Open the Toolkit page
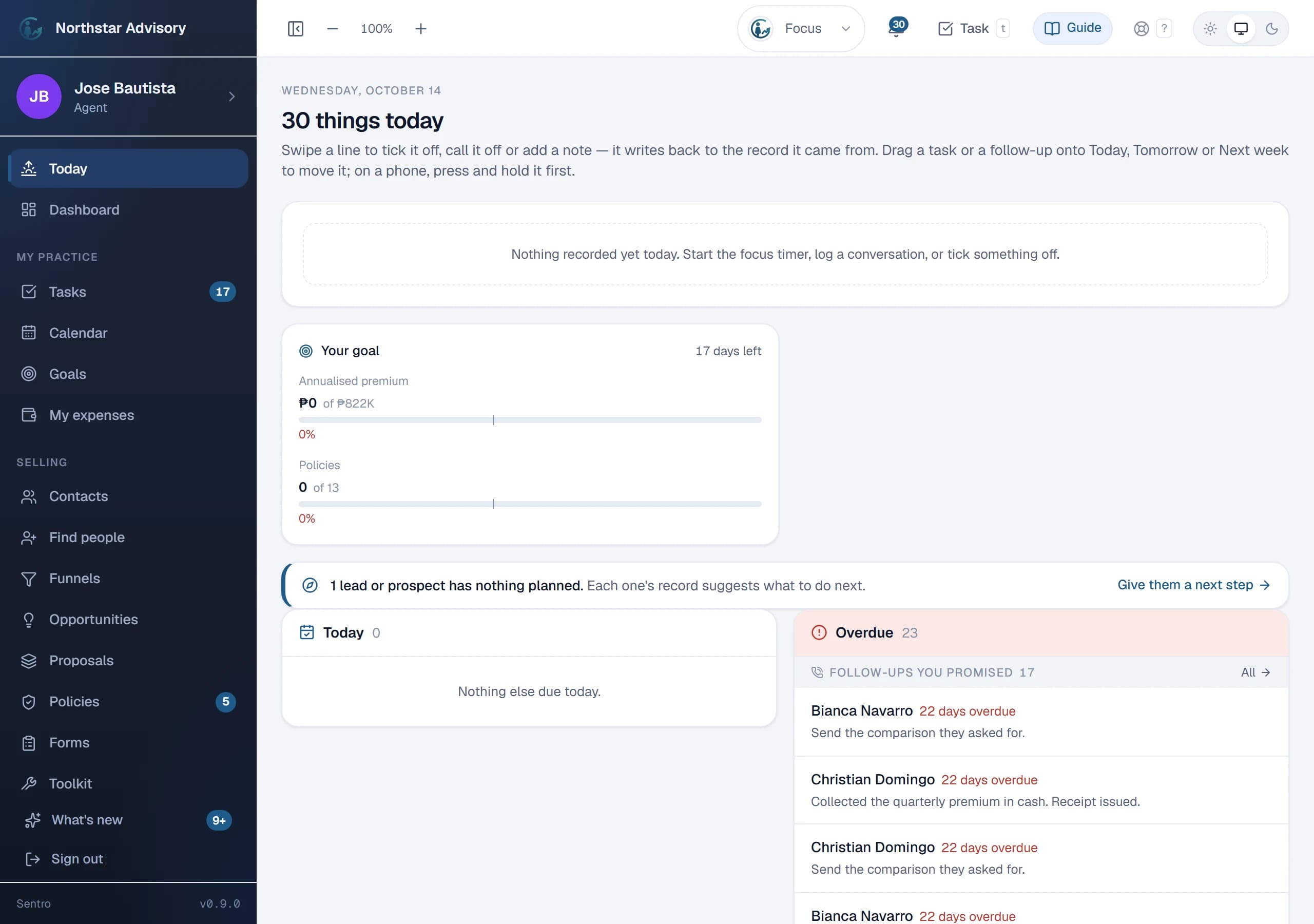Image resolution: width=1314 pixels, height=924 pixels. click(x=128, y=784)
